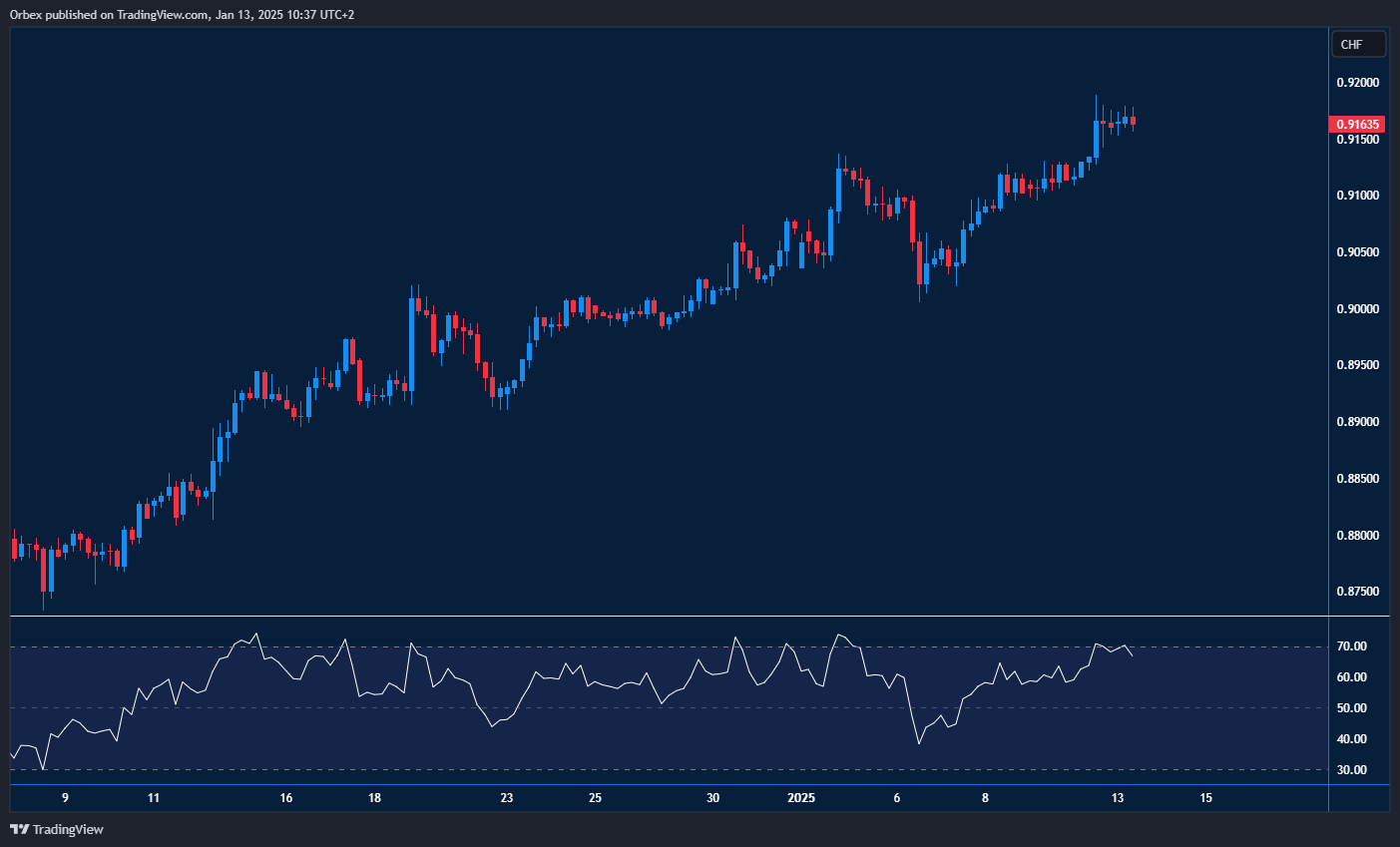Select the RSI dip near the 6 label
Viewport: 1400px width, 847px height.
pyautogui.click(x=916, y=743)
